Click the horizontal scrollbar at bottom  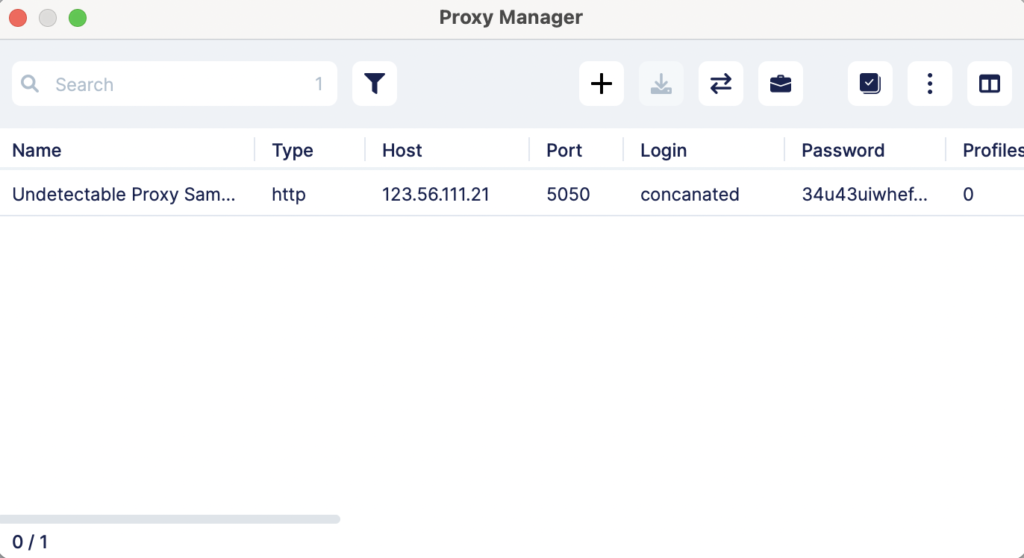pyautogui.click(x=170, y=519)
